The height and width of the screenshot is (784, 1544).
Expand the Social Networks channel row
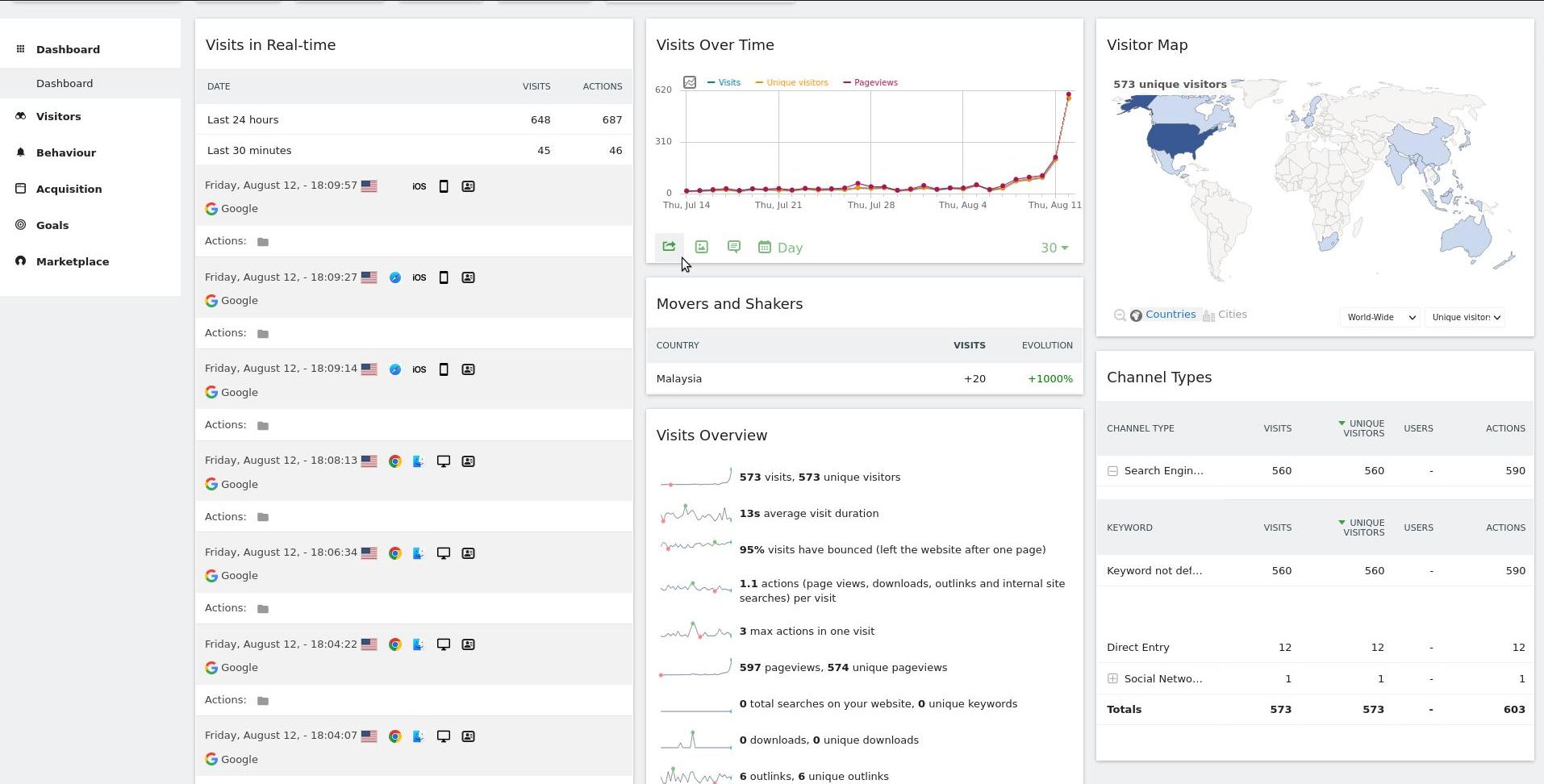coord(1112,679)
